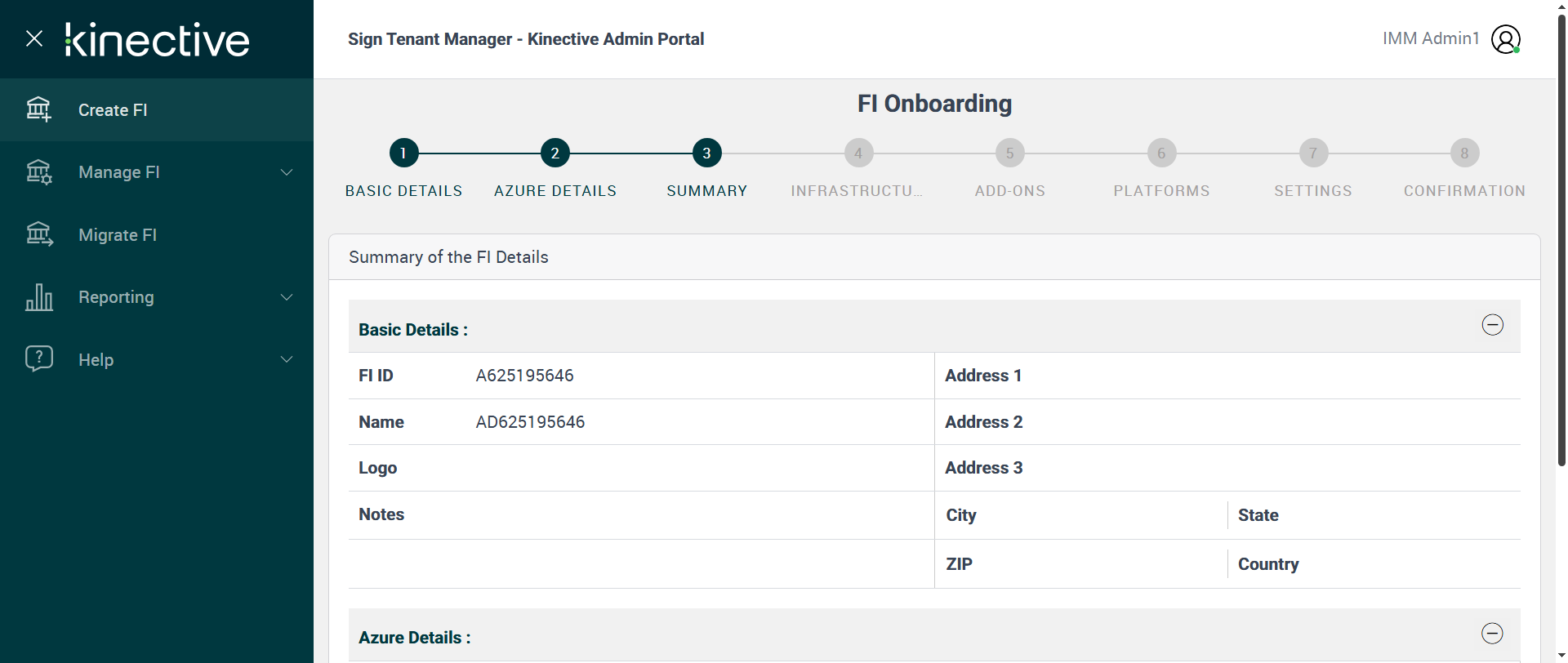Click the Reporting bar chart icon
The image size is (1568, 663).
coord(38,297)
